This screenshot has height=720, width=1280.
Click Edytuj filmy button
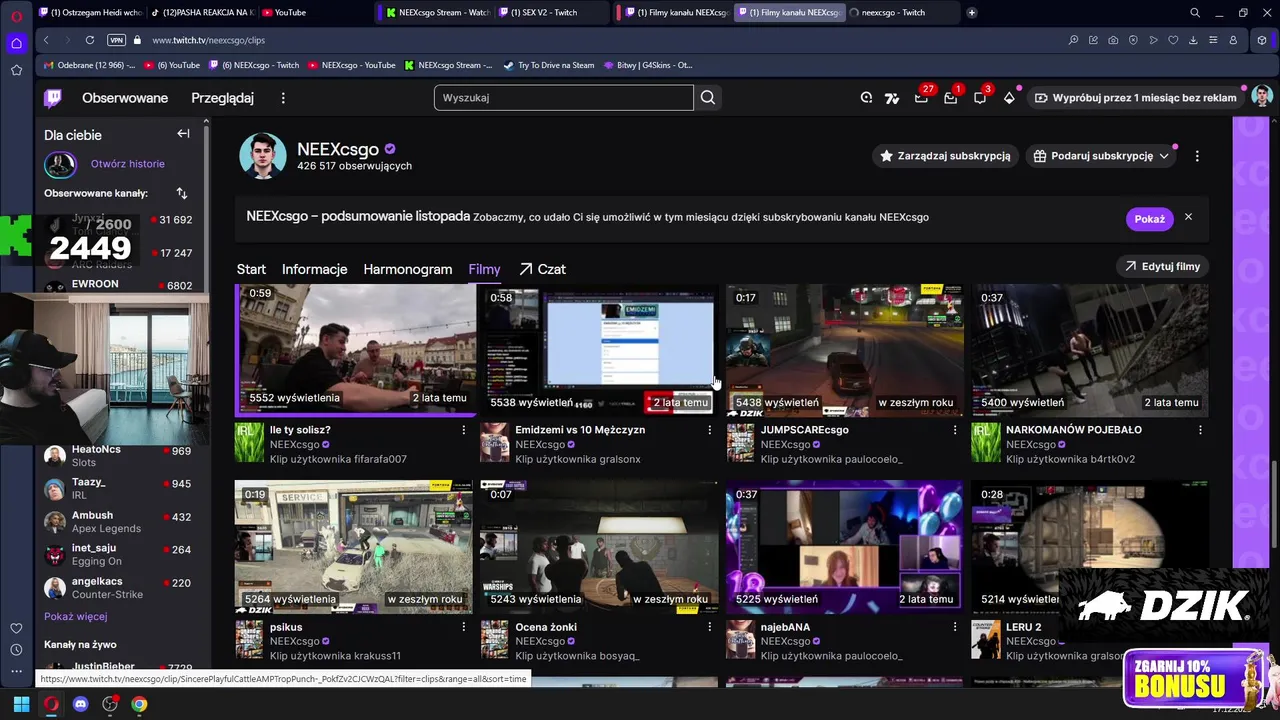point(1162,267)
